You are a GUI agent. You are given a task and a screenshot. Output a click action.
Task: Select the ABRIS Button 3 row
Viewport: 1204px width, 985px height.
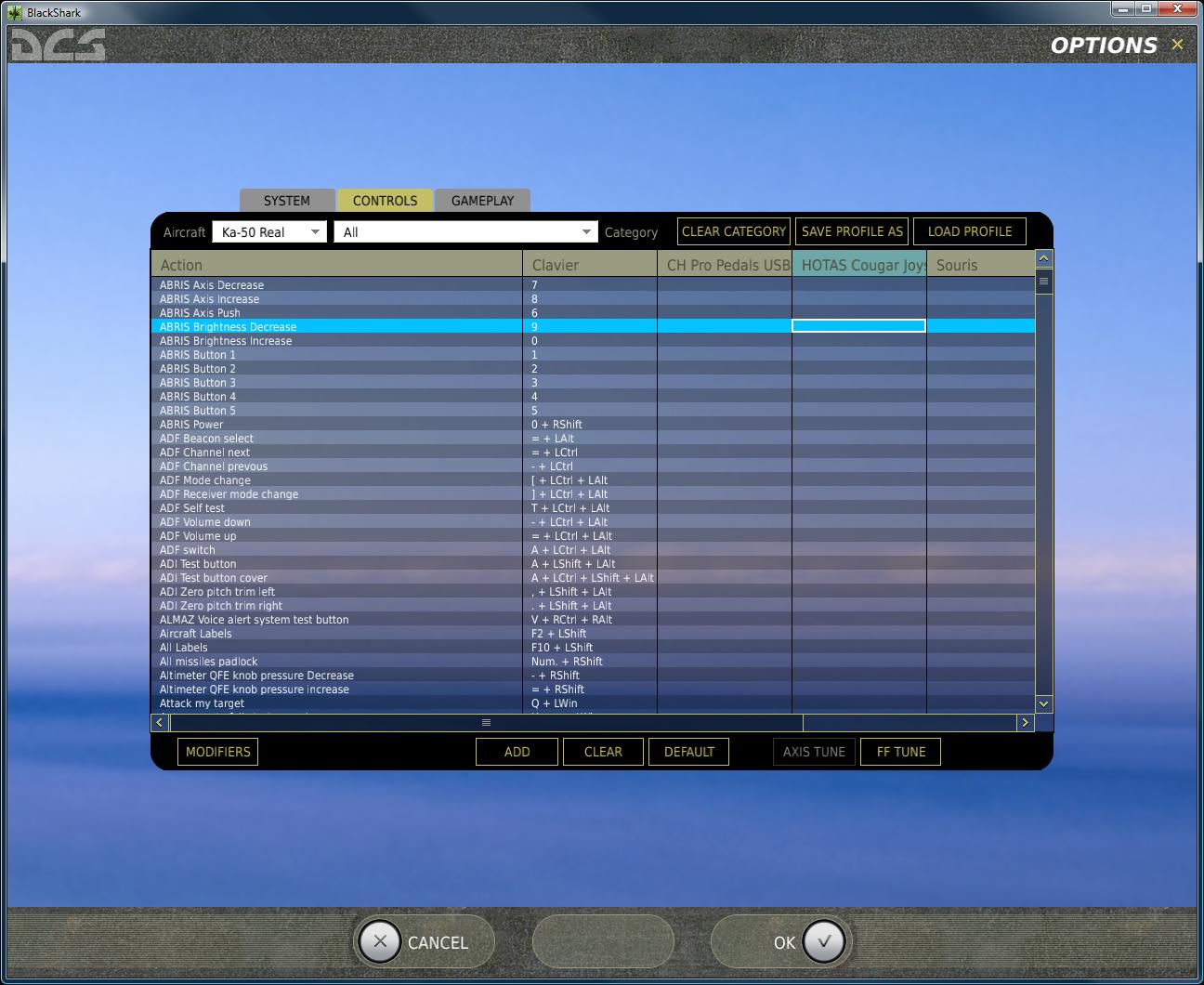(593, 383)
